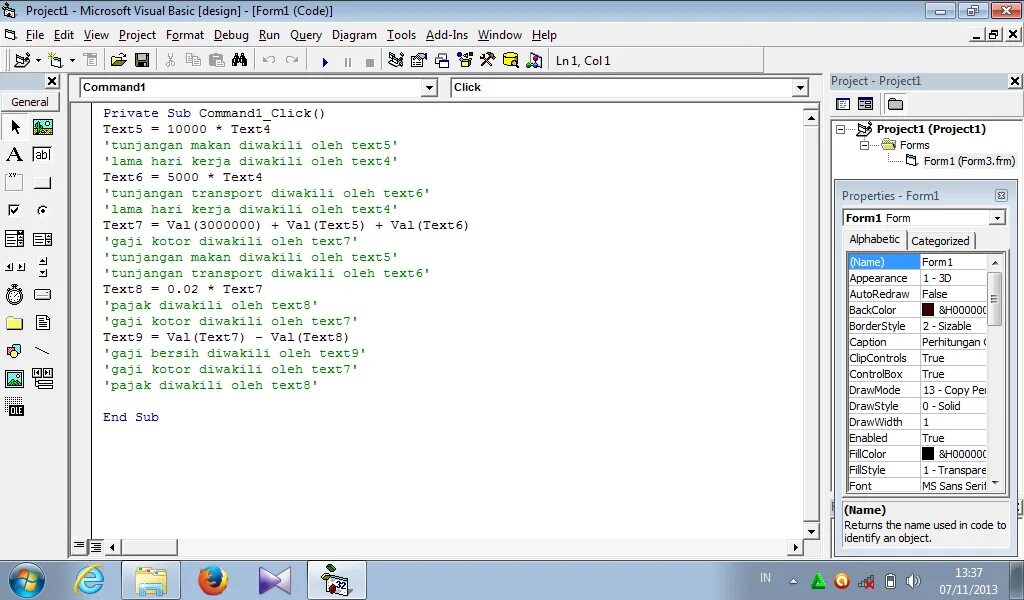Select the Timer control tool
Screen dimensions: 1024x600
click(14, 295)
